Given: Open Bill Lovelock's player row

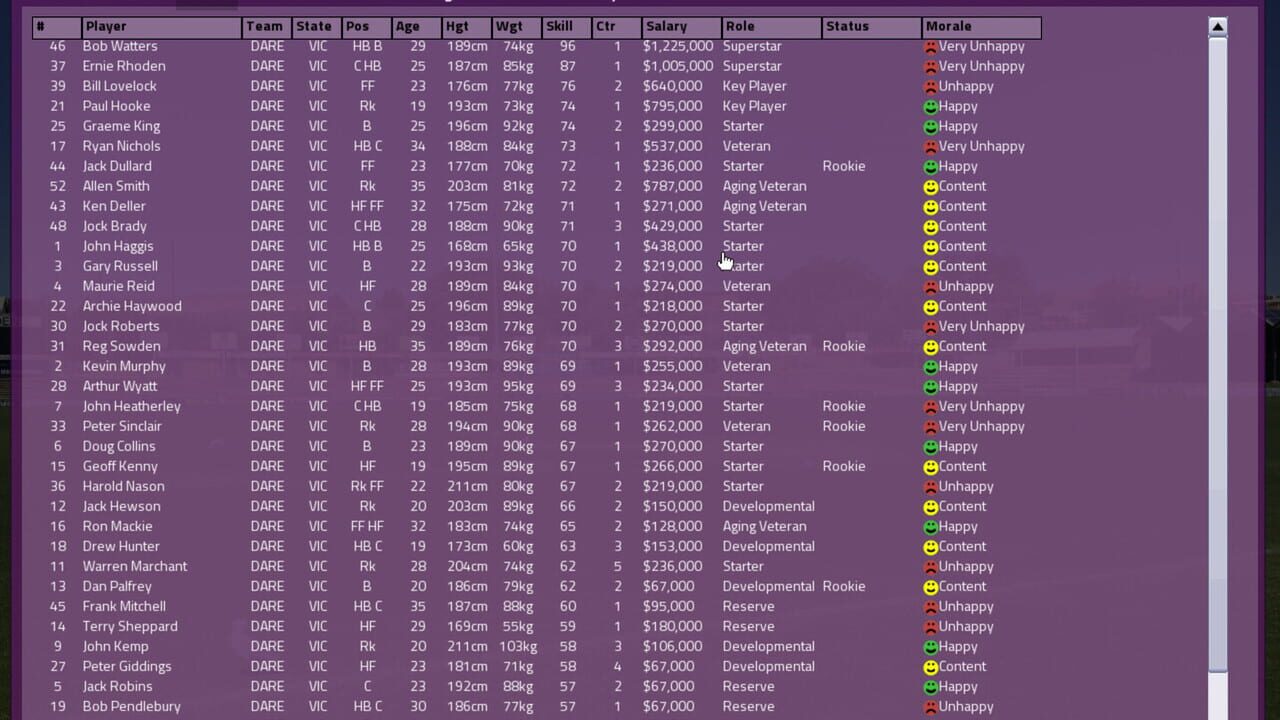Looking at the screenshot, I should click(x=536, y=86).
